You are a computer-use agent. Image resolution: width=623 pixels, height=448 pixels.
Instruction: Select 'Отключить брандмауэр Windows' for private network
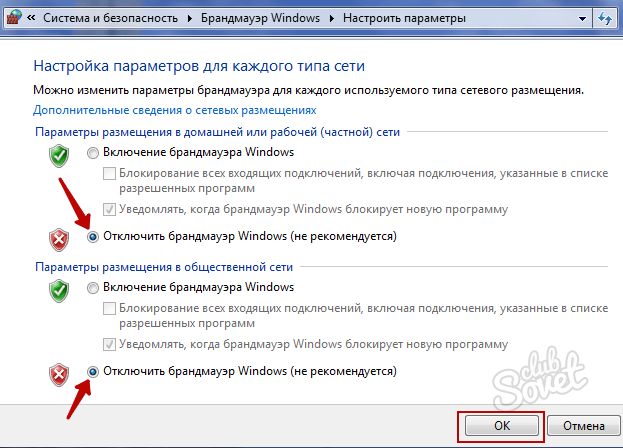coord(94,237)
